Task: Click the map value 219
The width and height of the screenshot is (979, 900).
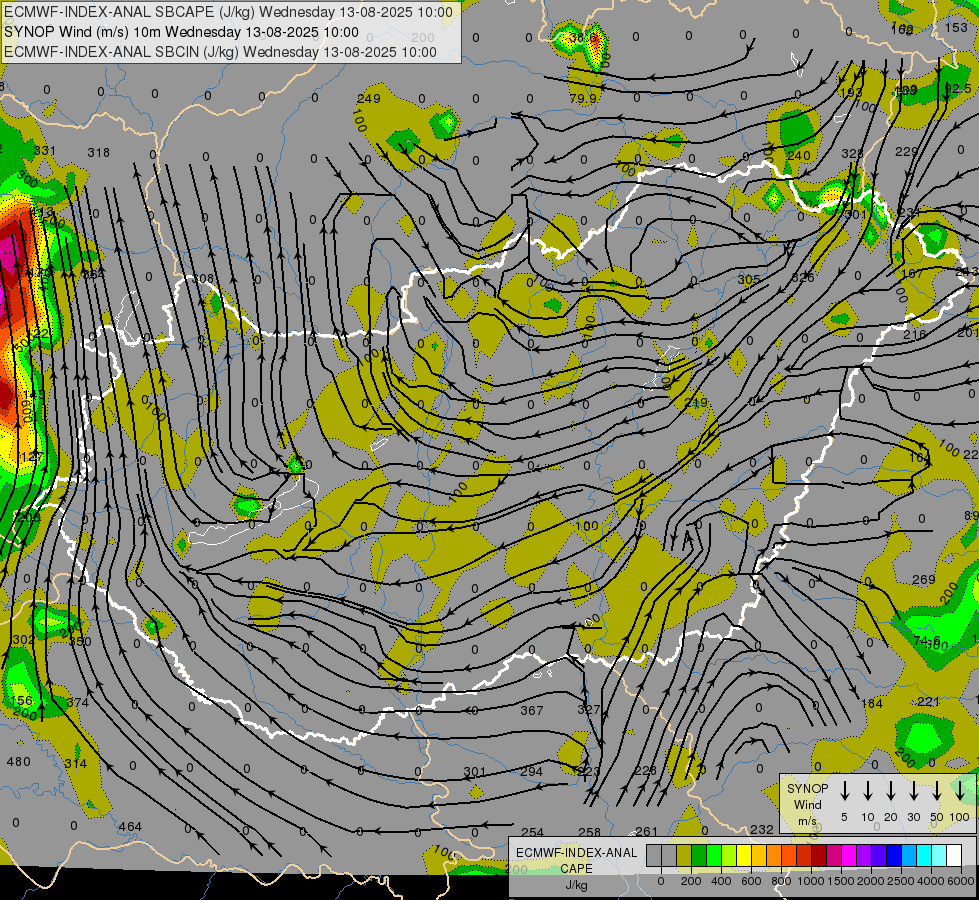Action: point(695,403)
